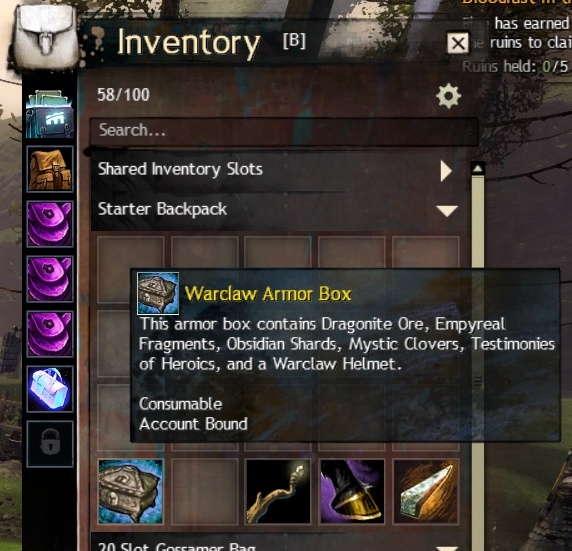Click the glowing blue satchel bag icon

pos(50,389)
